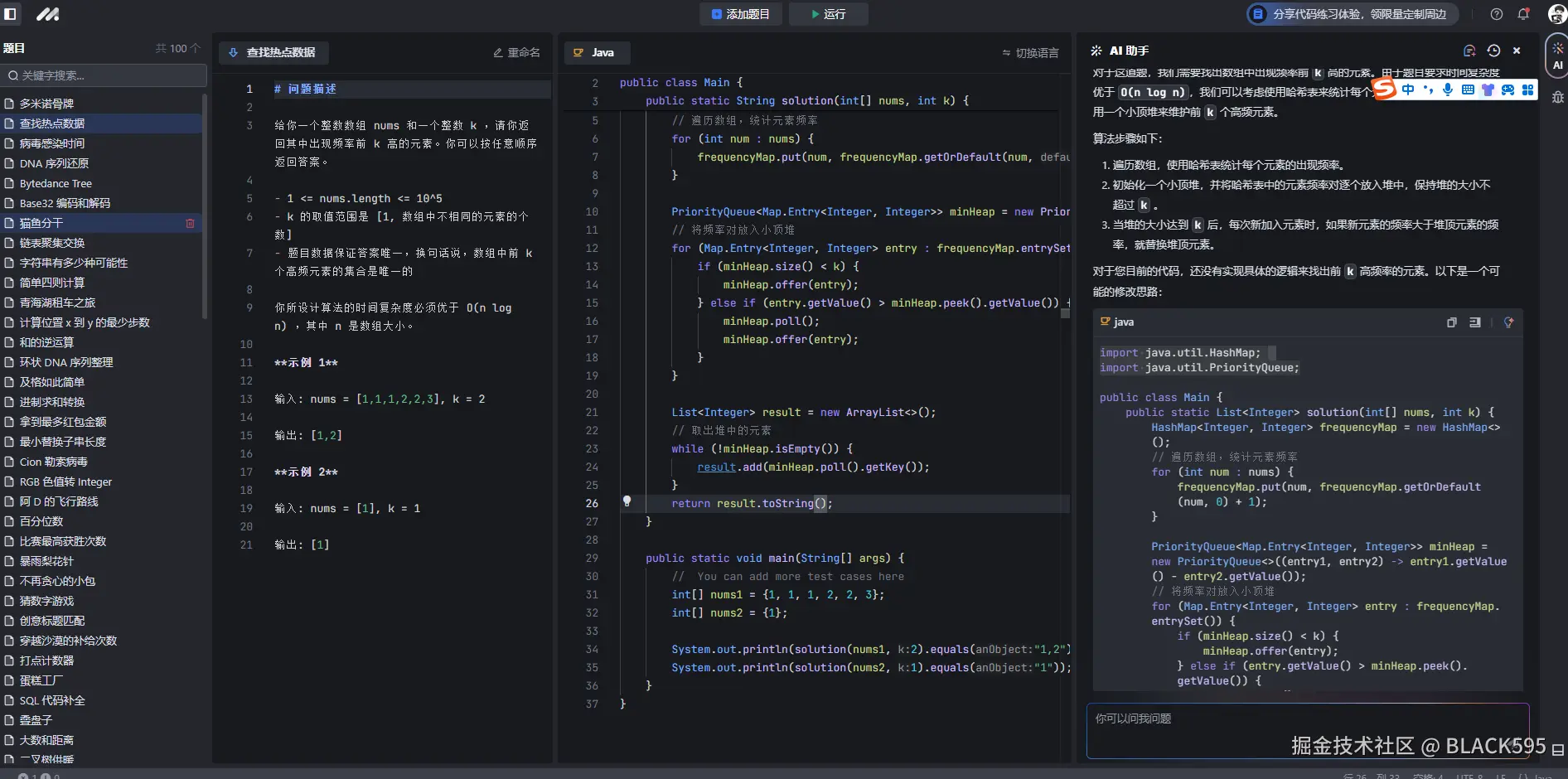Click the help question-mark icon
The height and width of the screenshot is (779, 1568).
pyautogui.click(x=1495, y=13)
